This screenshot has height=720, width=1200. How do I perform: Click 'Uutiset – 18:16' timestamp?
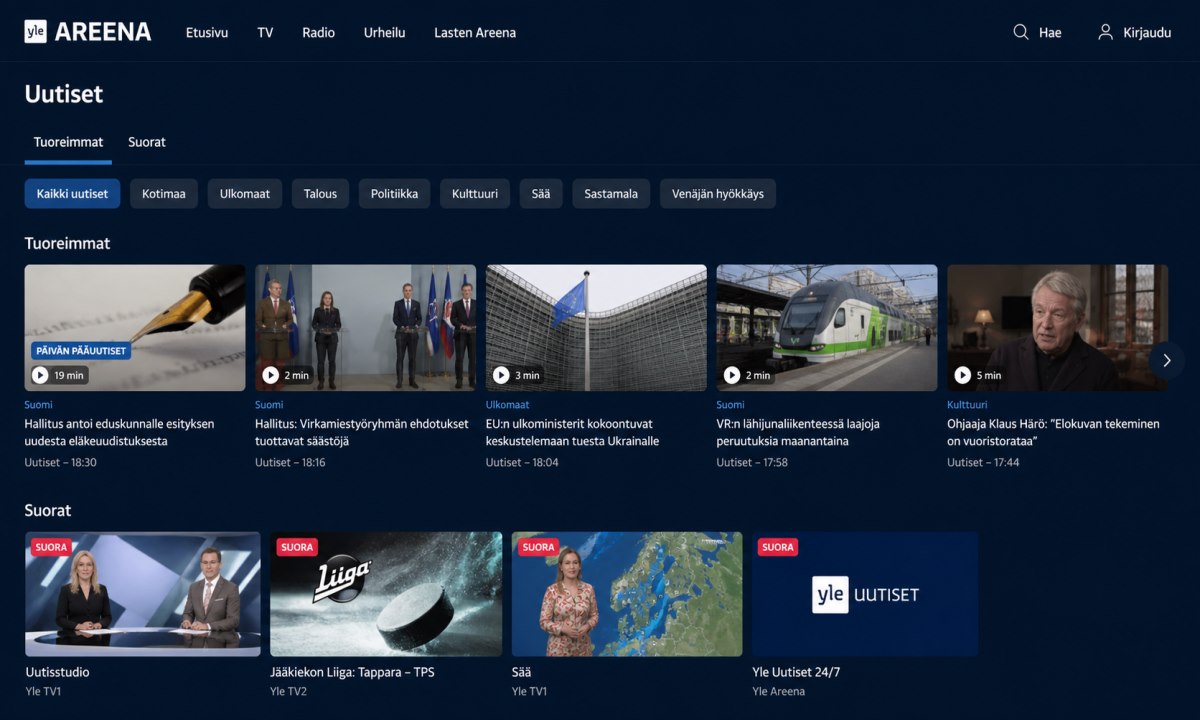[x=290, y=462]
